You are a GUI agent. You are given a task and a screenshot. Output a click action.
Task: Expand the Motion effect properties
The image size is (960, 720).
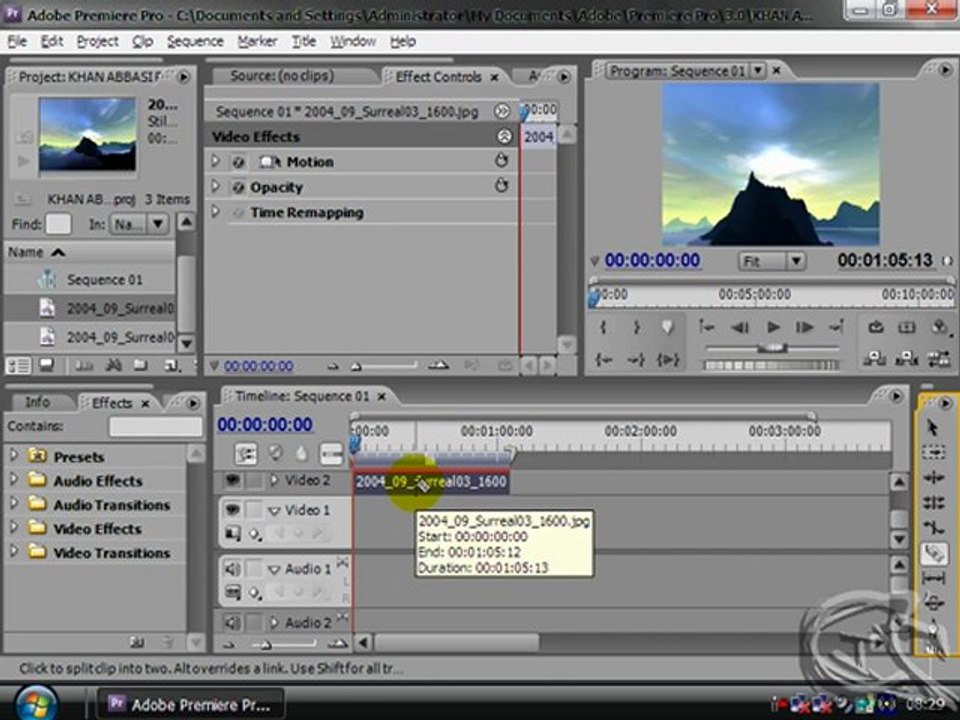(216, 161)
